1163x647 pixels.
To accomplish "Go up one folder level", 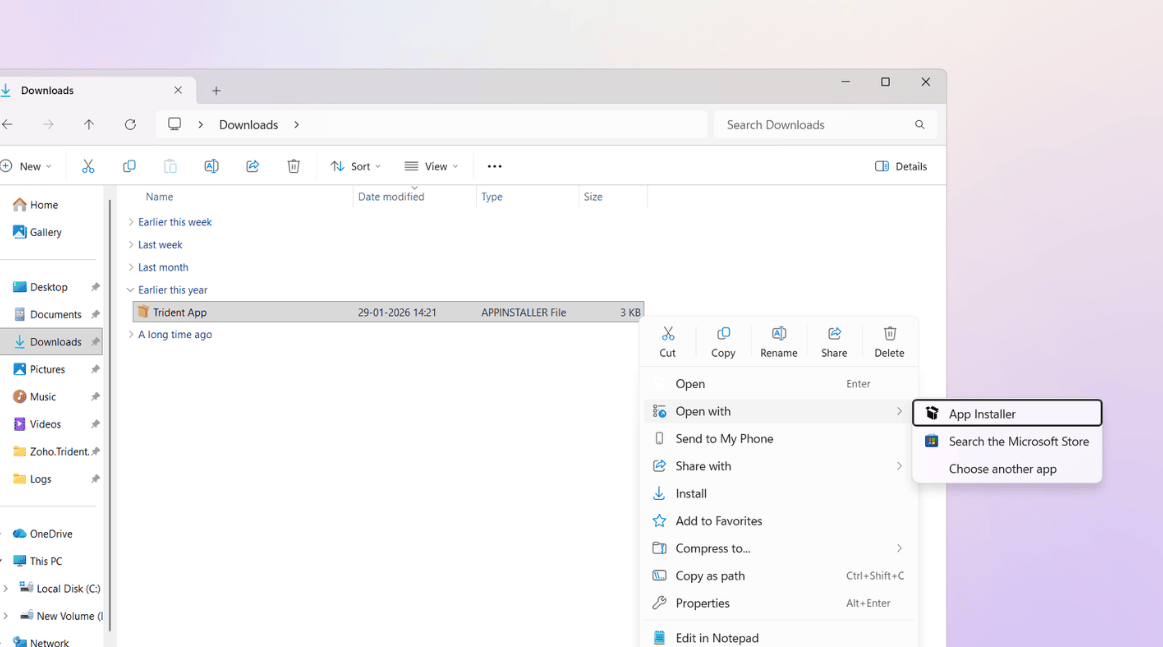I will pos(89,125).
